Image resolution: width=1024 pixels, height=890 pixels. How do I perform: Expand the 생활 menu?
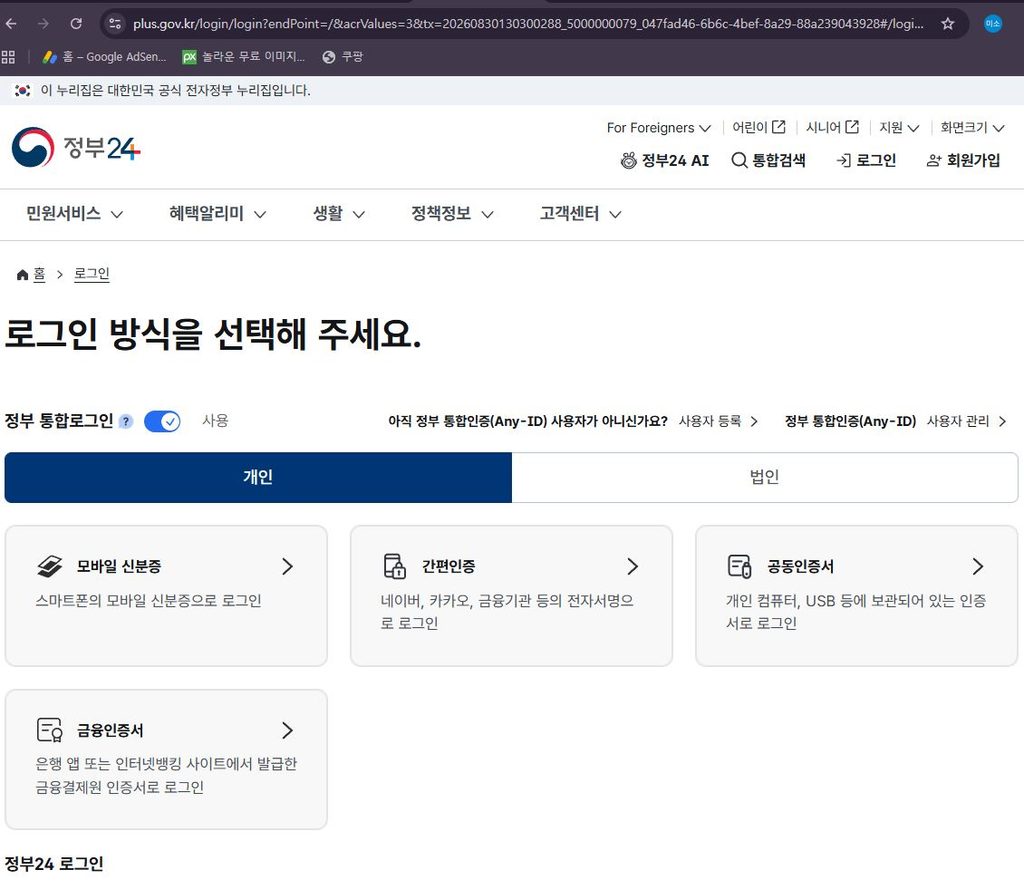click(x=338, y=214)
